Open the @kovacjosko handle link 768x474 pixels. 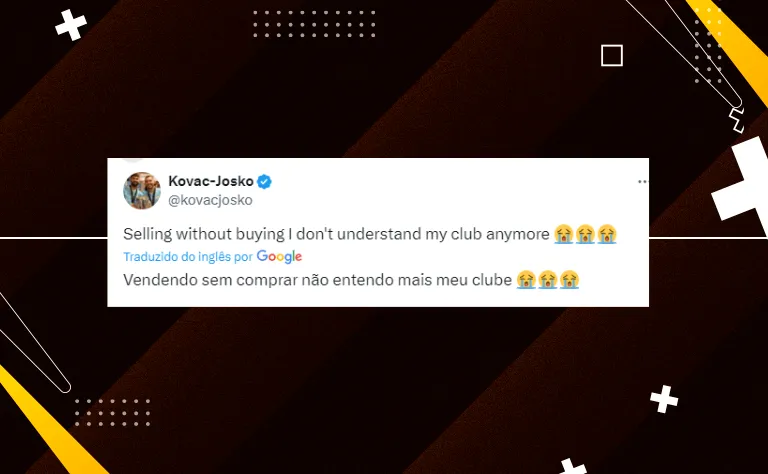(211, 200)
